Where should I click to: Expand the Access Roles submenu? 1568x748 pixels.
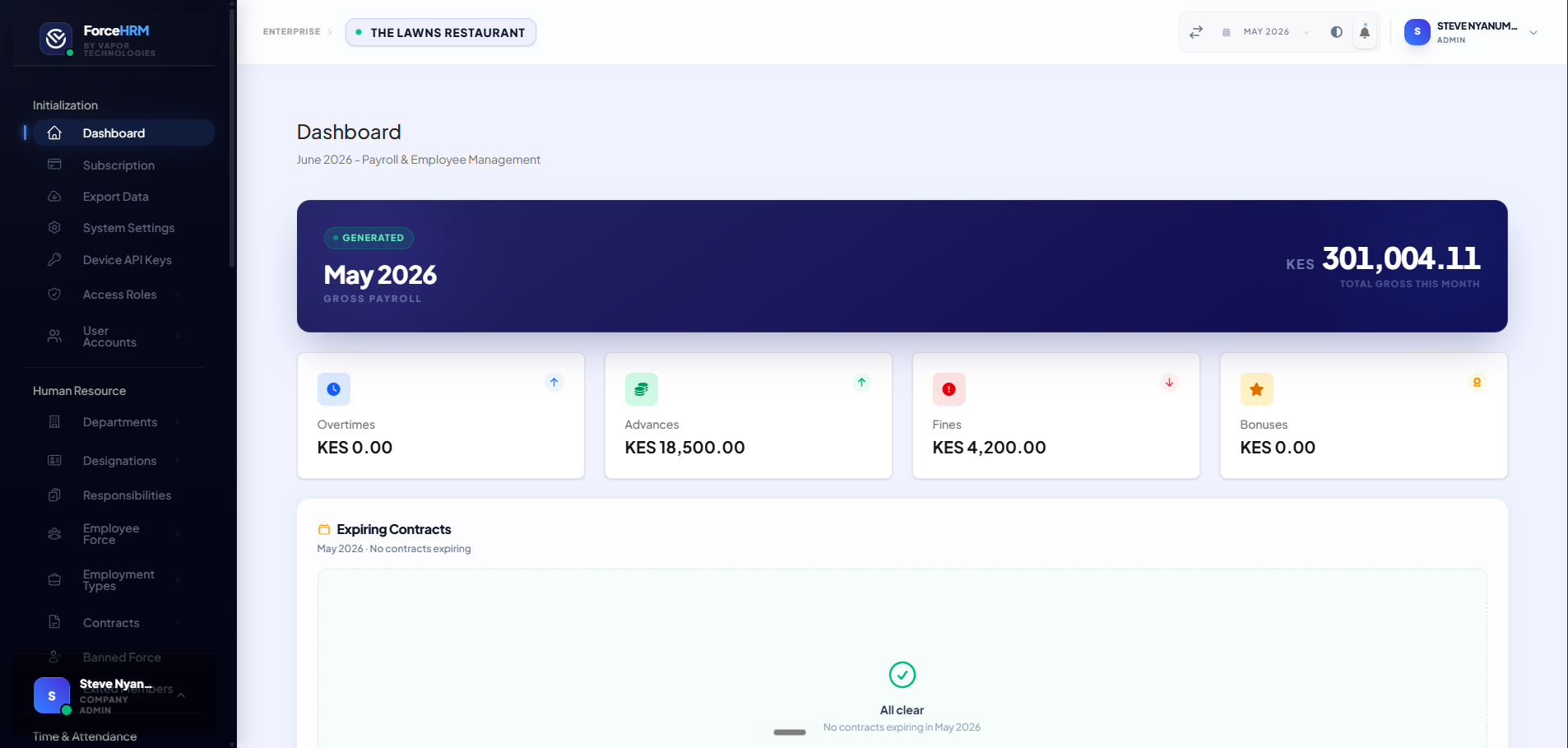(x=178, y=294)
